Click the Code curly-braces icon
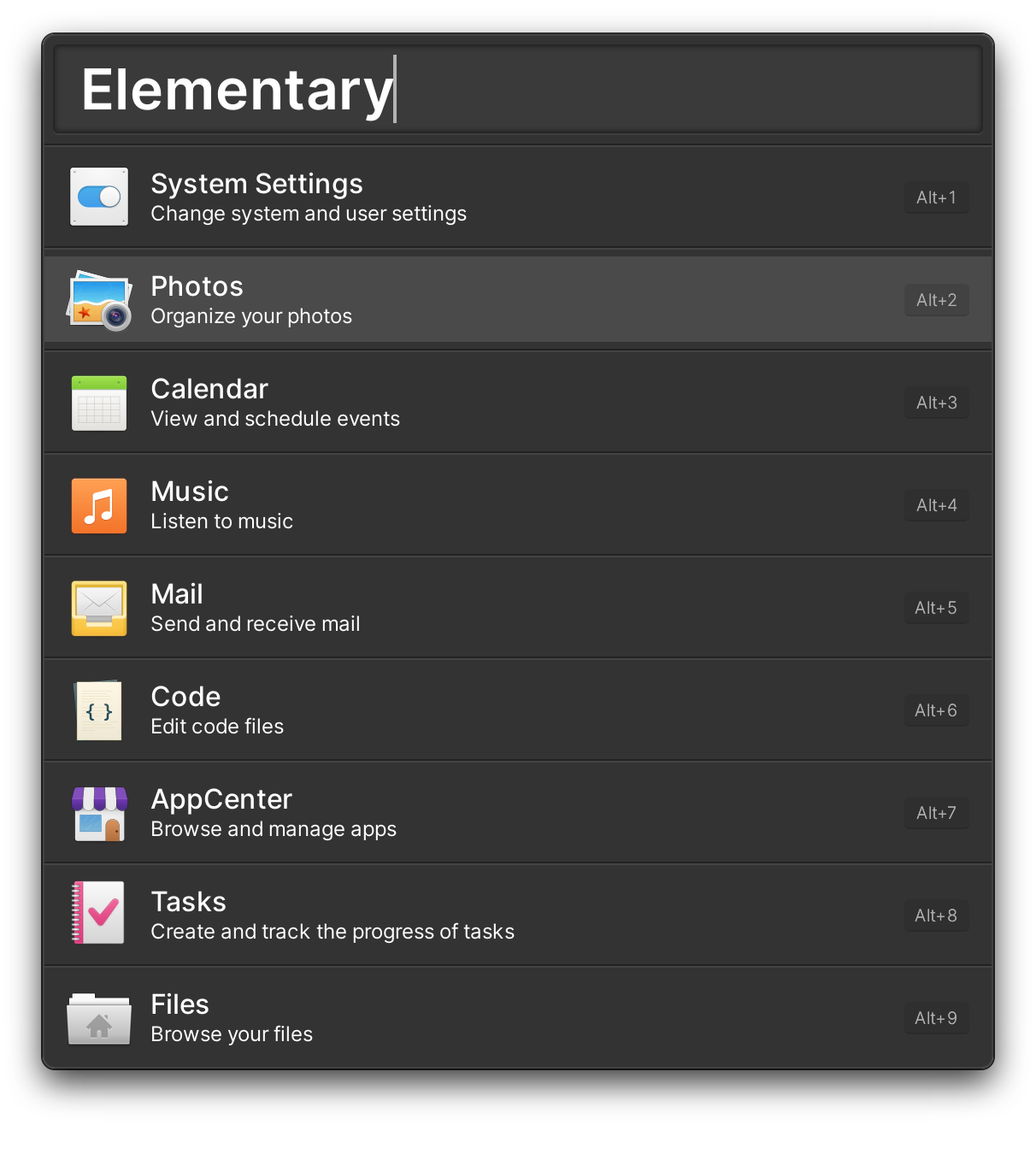 (x=99, y=710)
